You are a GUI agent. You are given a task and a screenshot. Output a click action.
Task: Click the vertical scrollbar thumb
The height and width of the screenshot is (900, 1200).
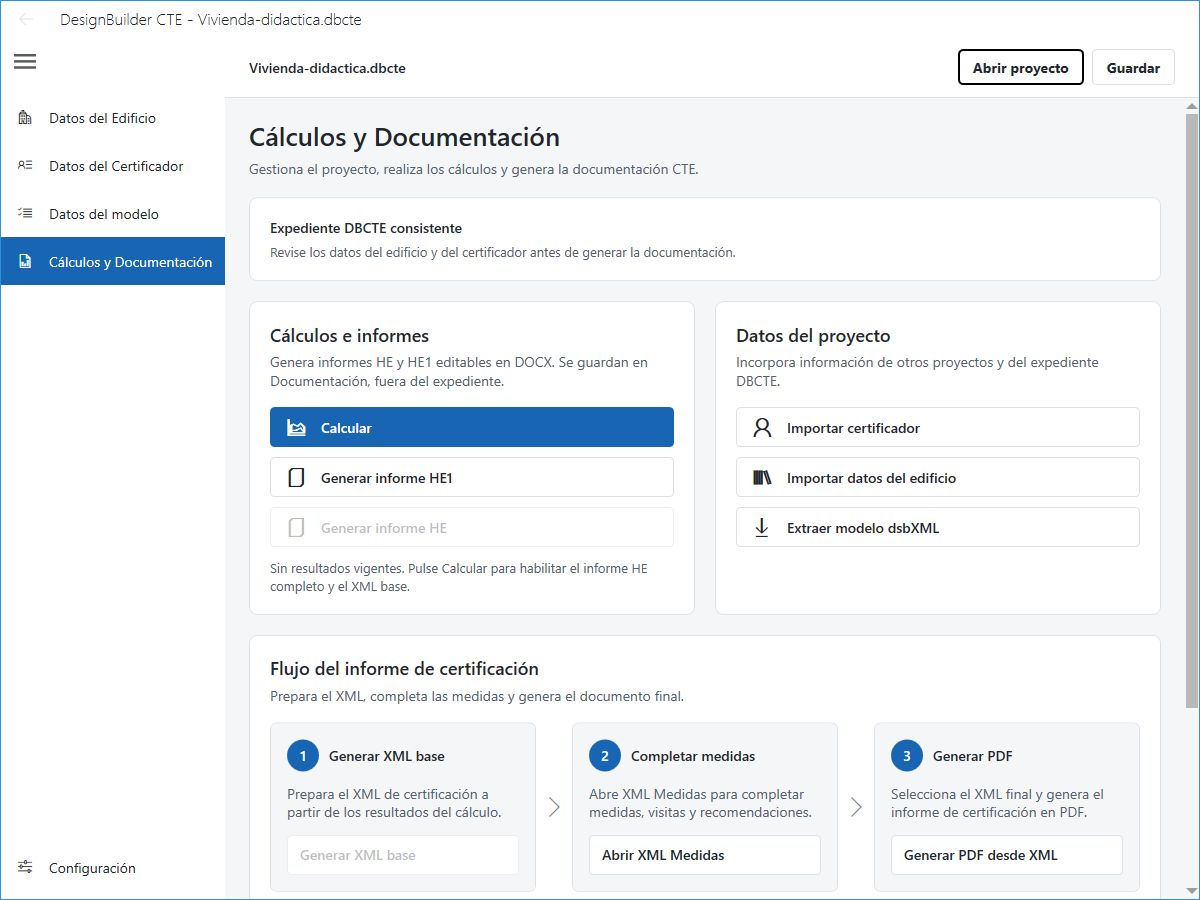click(x=1191, y=410)
